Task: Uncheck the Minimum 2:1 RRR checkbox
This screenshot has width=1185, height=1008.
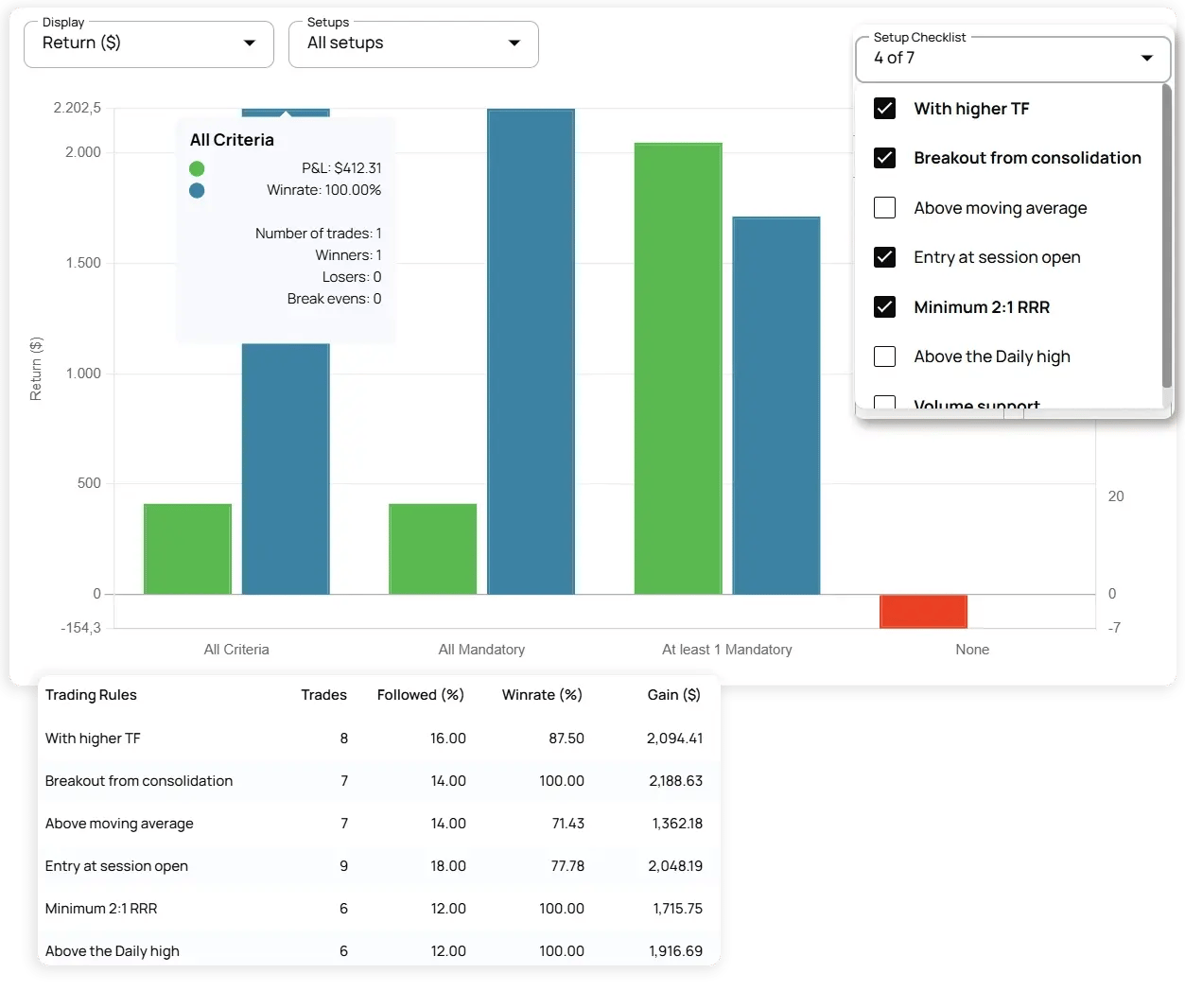Action: coord(884,307)
